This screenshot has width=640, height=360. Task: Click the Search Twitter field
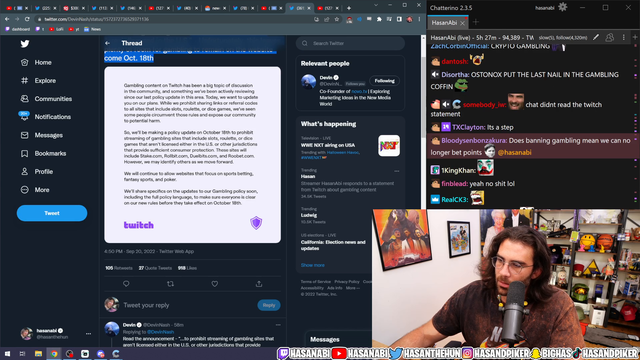[350, 43]
